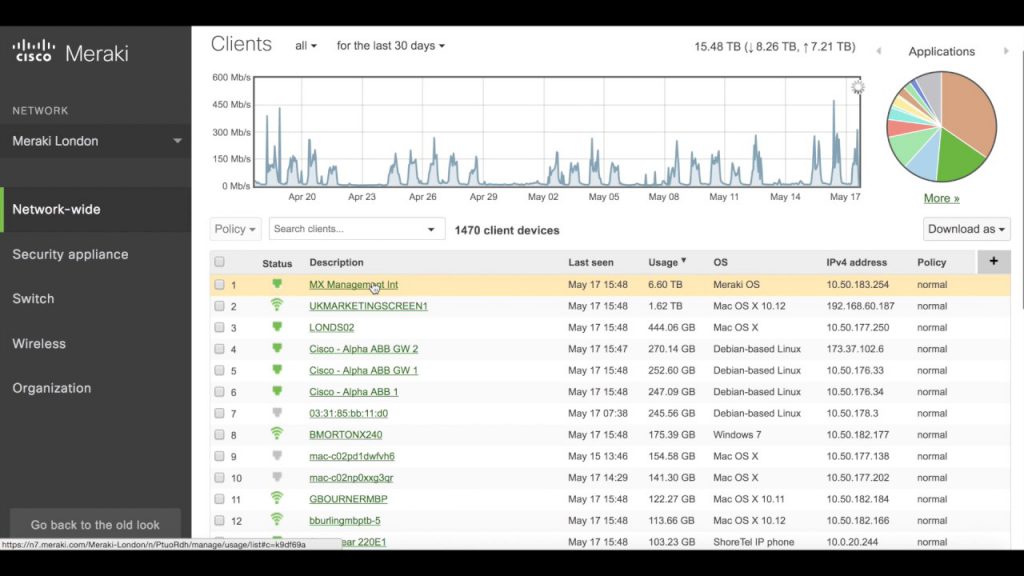Toggle the select-all clients checkbox
Viewport: 1024px width, 576px height.
[x=219, y=262]
